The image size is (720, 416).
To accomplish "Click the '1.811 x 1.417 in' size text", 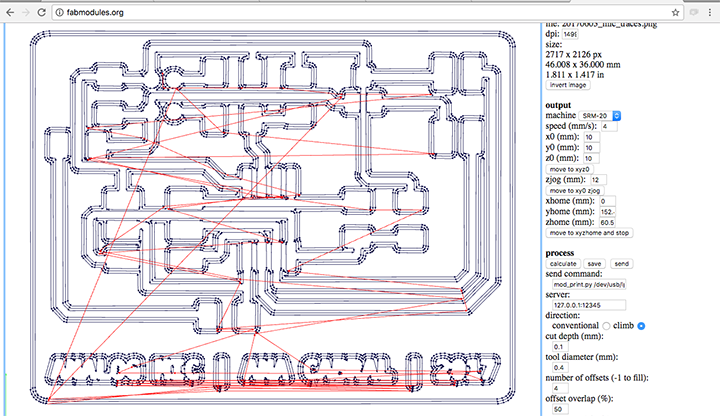I will [x=574, y=75].
